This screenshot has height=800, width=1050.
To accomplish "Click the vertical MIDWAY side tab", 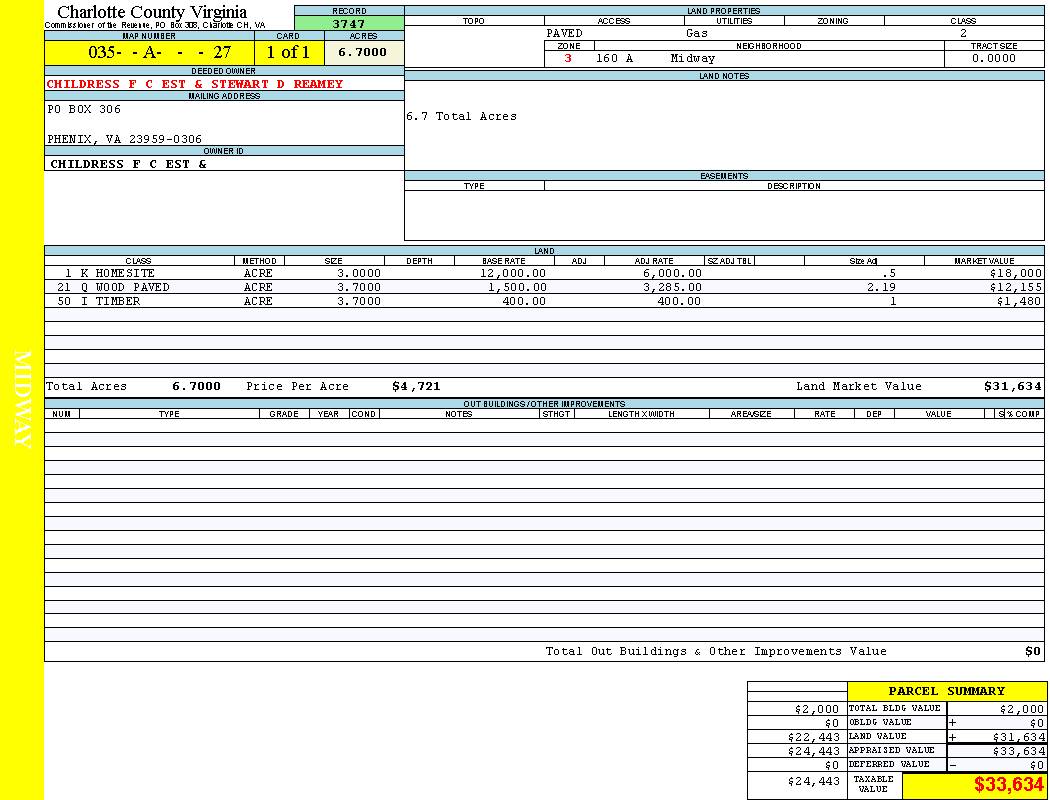I will click(22, 400).
